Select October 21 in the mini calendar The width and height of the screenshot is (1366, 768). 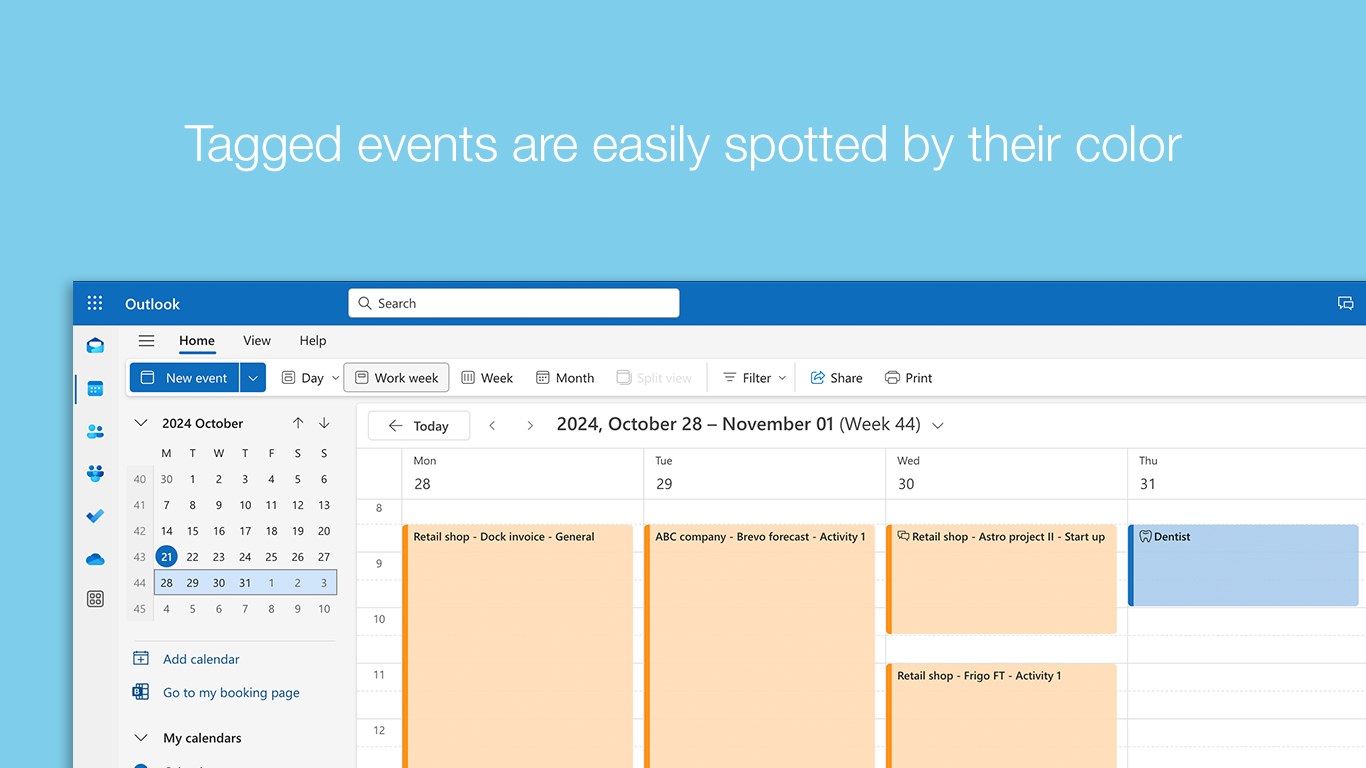[166, 557]
